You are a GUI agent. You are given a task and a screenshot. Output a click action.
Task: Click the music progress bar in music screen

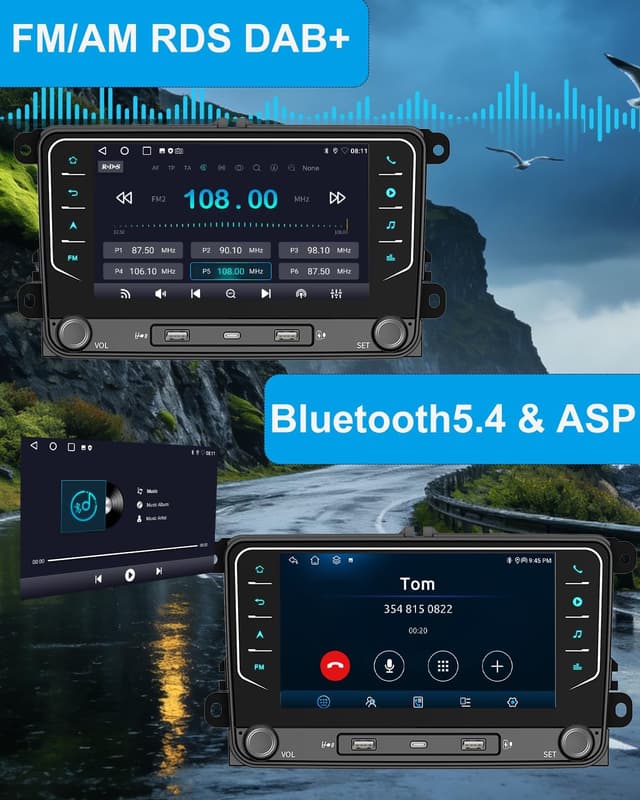coord(123,553)
